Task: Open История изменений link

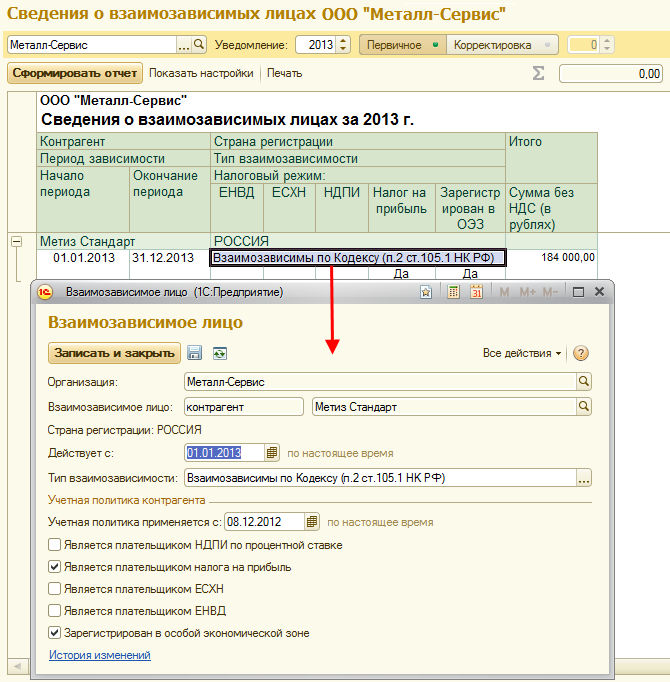Action: coord(100,655)
